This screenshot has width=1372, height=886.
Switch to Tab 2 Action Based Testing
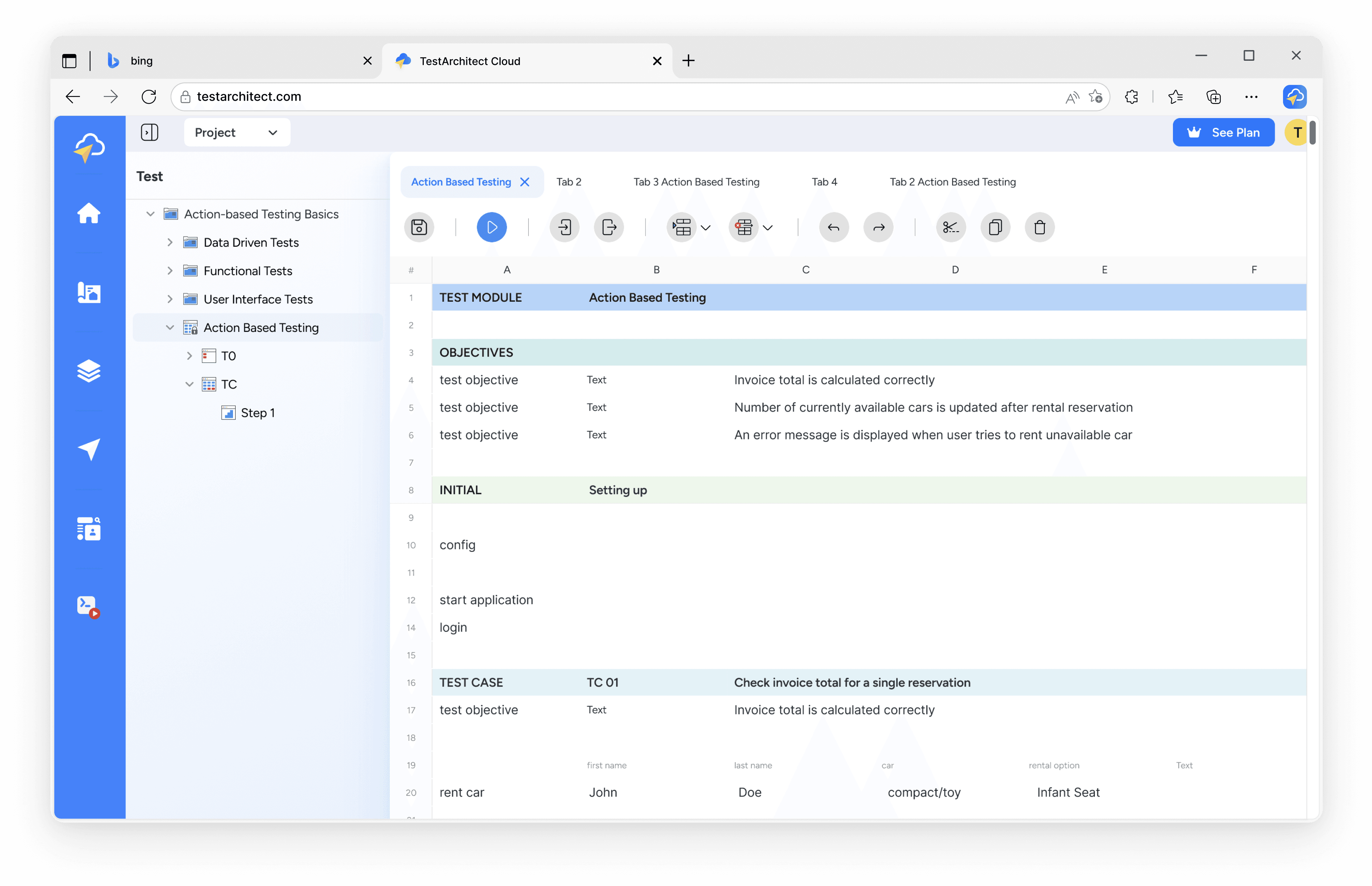tap(952, 182)
